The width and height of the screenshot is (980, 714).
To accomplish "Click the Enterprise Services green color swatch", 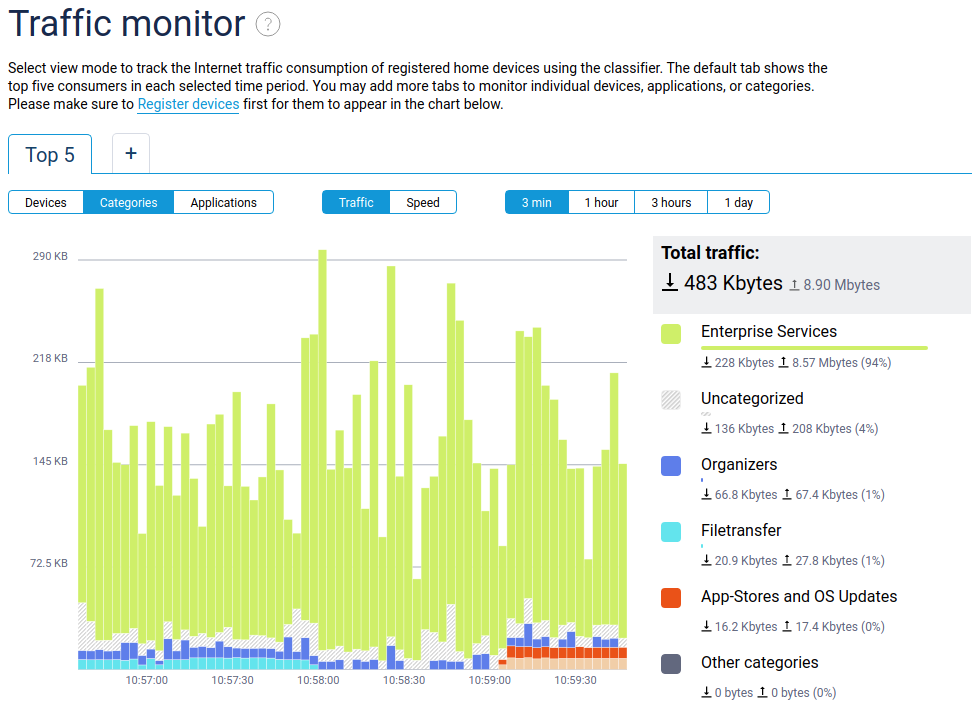I will tap(671, 333).
